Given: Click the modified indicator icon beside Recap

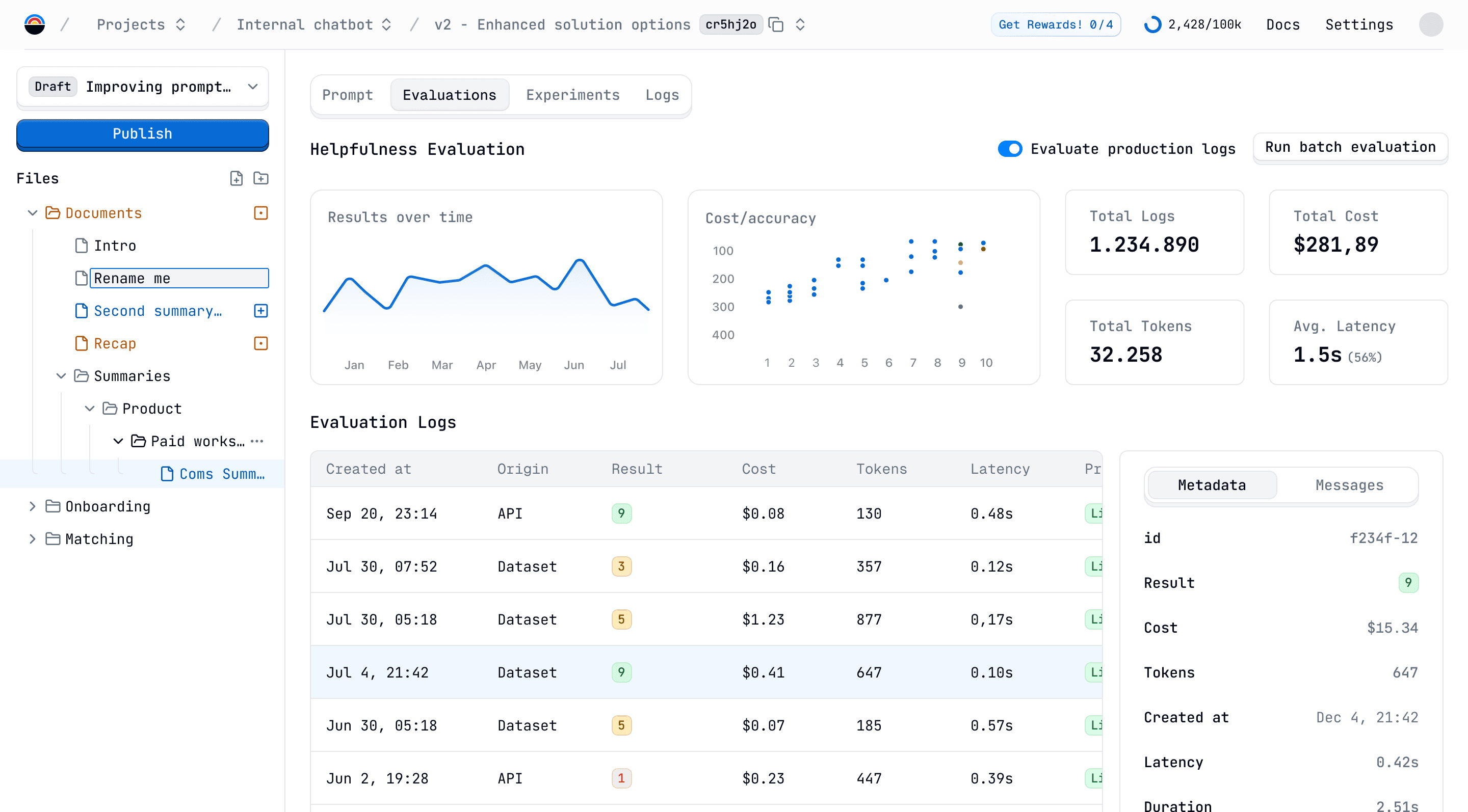Looking at the screenshot, I should (261, 343).
